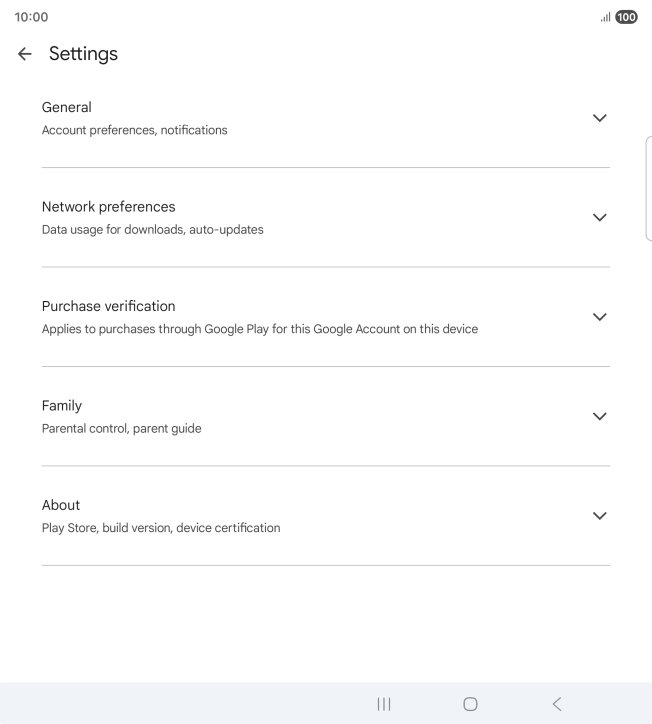Tap the signal strength icon

click(605, 17)
